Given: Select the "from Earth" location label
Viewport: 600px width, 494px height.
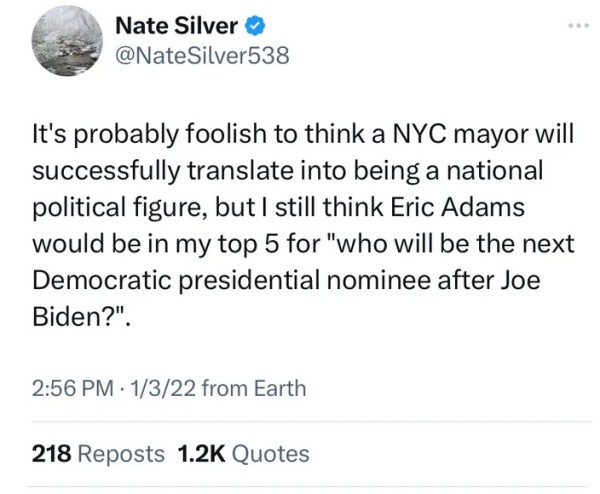Looking at the screenshot, I should (x=253, y=388).
